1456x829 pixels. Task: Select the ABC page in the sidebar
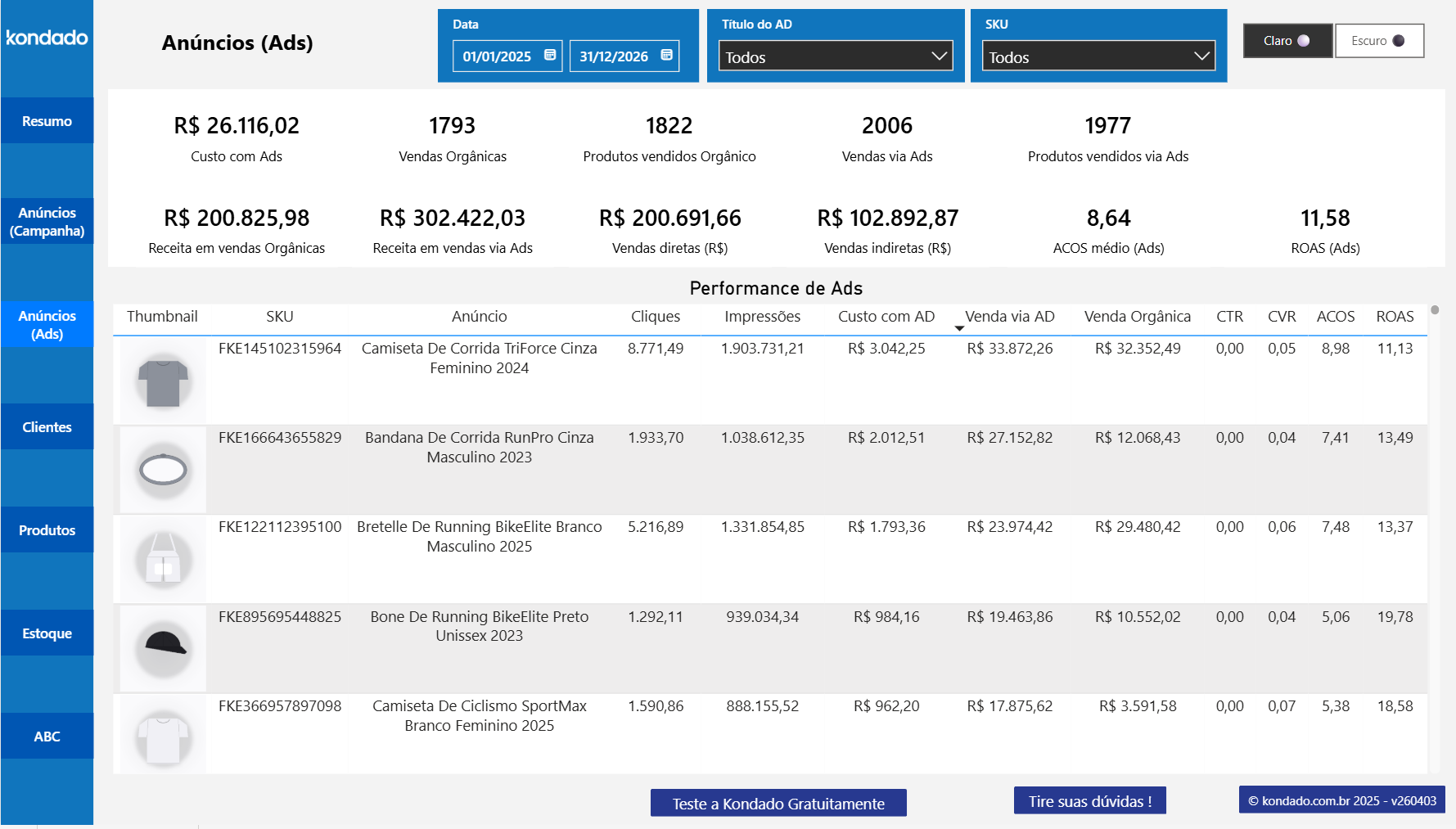(x=47, y=736)
